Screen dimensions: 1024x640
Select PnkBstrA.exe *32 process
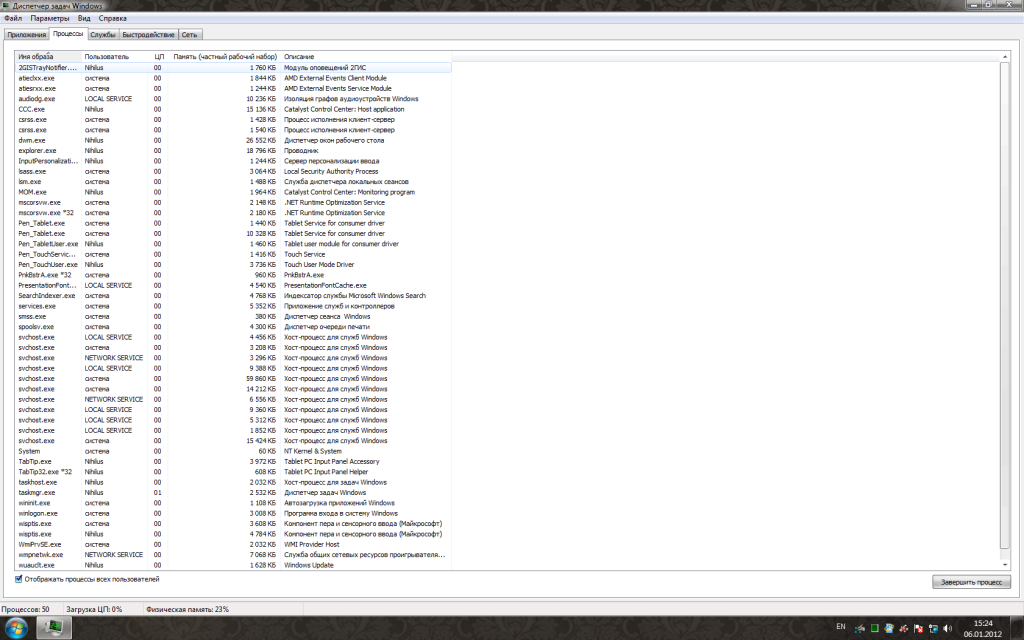coord(233,275)
